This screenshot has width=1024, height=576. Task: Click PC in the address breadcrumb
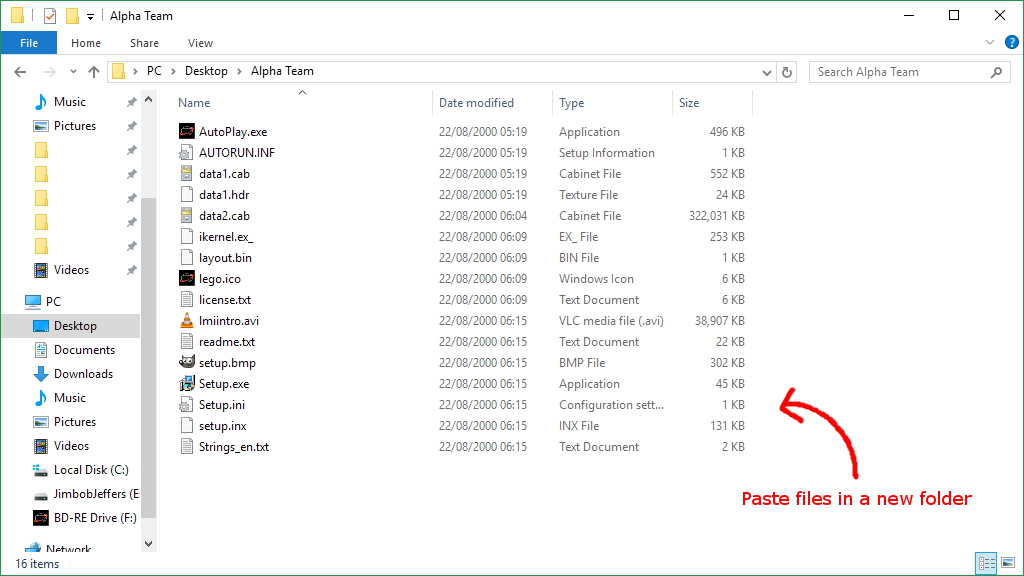(154, 71)
